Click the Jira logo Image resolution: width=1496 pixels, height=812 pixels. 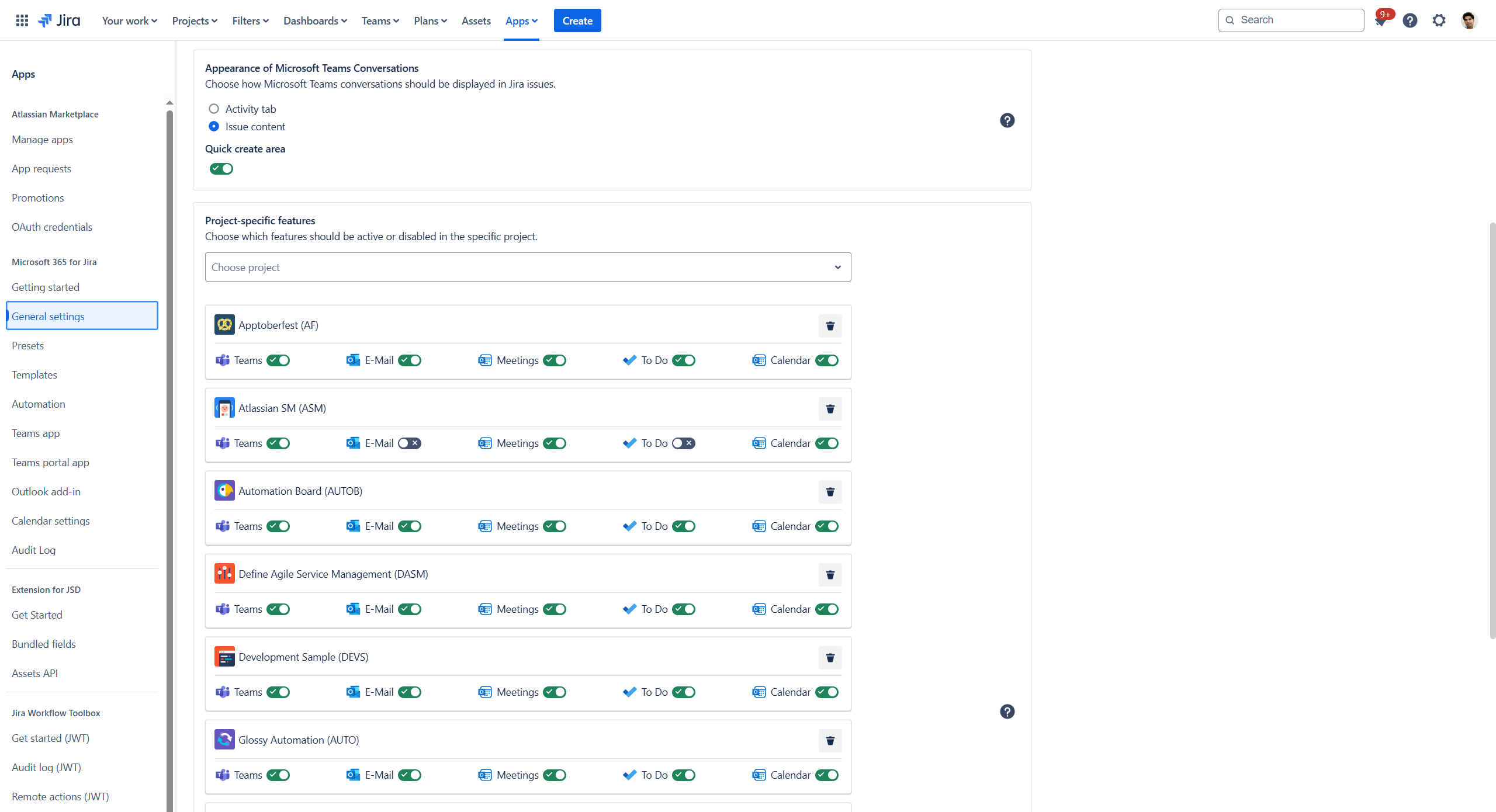pyautogui.click(x=59, y=20)
